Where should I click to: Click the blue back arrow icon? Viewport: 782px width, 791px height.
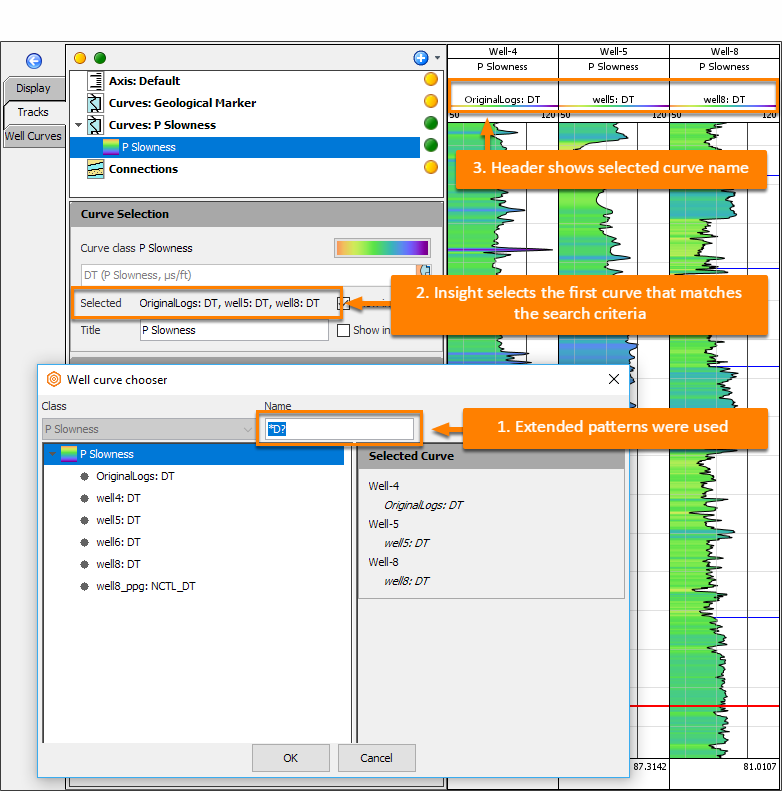(x=34, y=61)
